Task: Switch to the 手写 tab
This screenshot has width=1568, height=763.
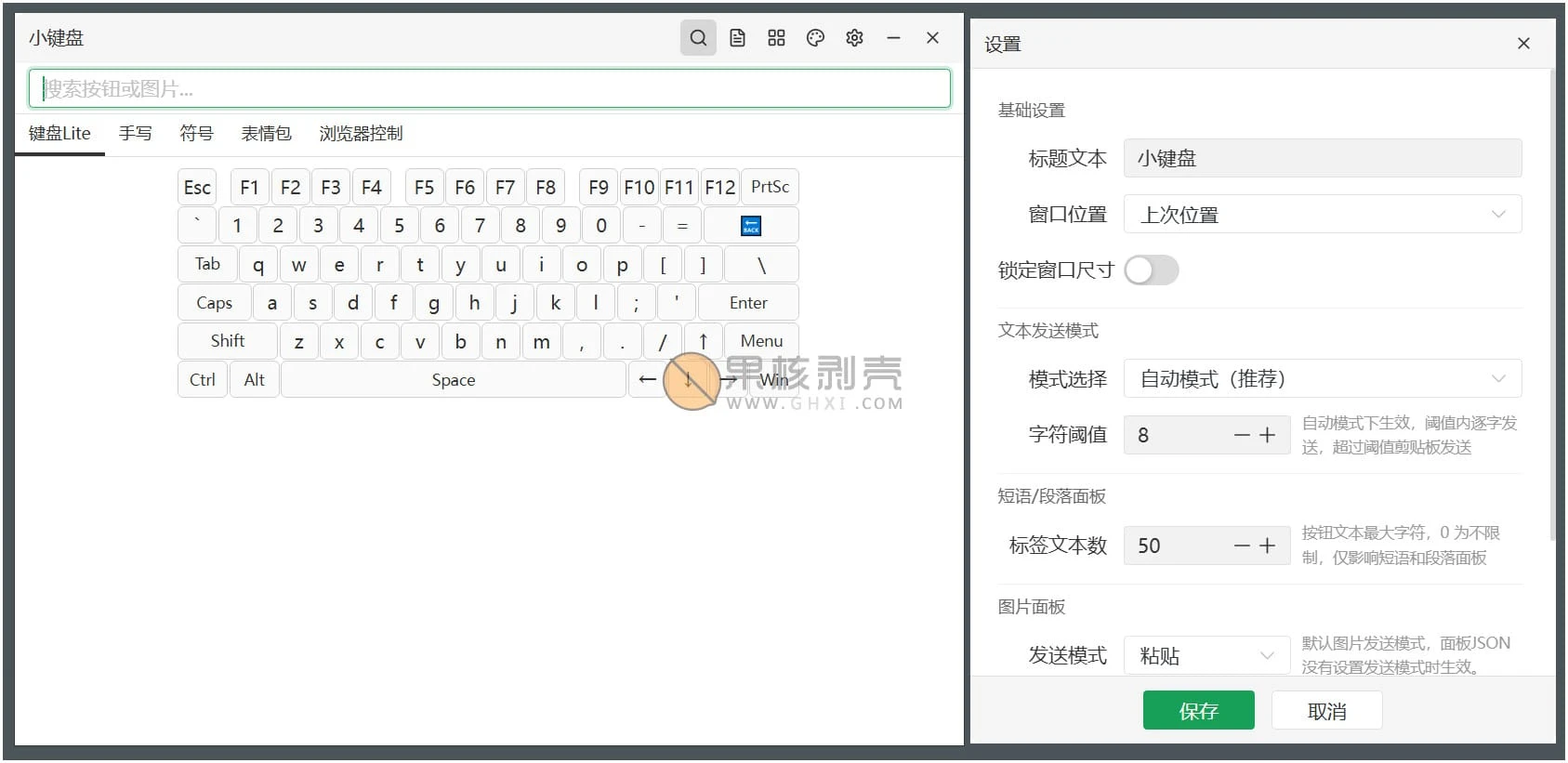Action: (x=136, y=133)
